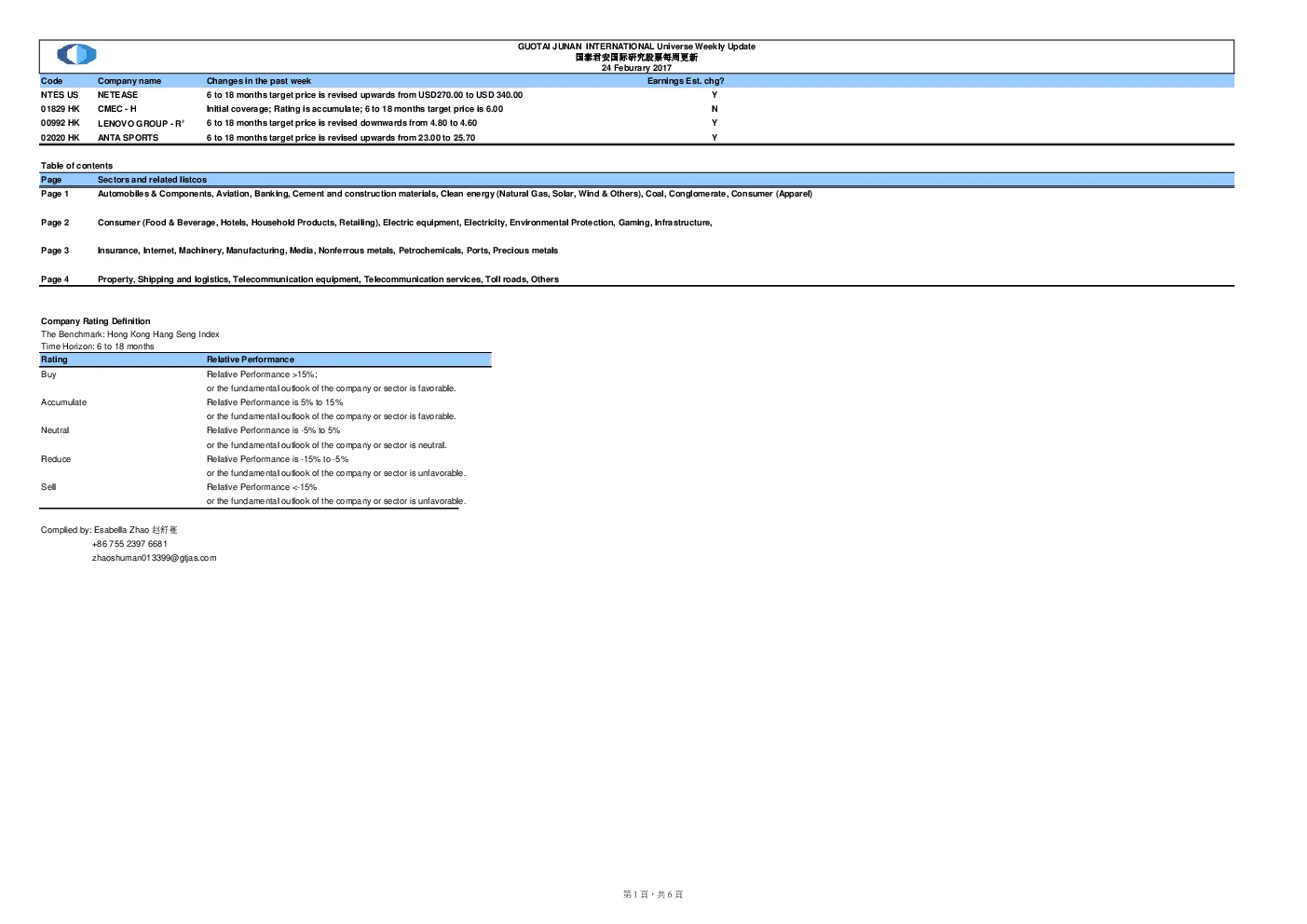Click the 'Table of contents' heading

tap(76, 166)
